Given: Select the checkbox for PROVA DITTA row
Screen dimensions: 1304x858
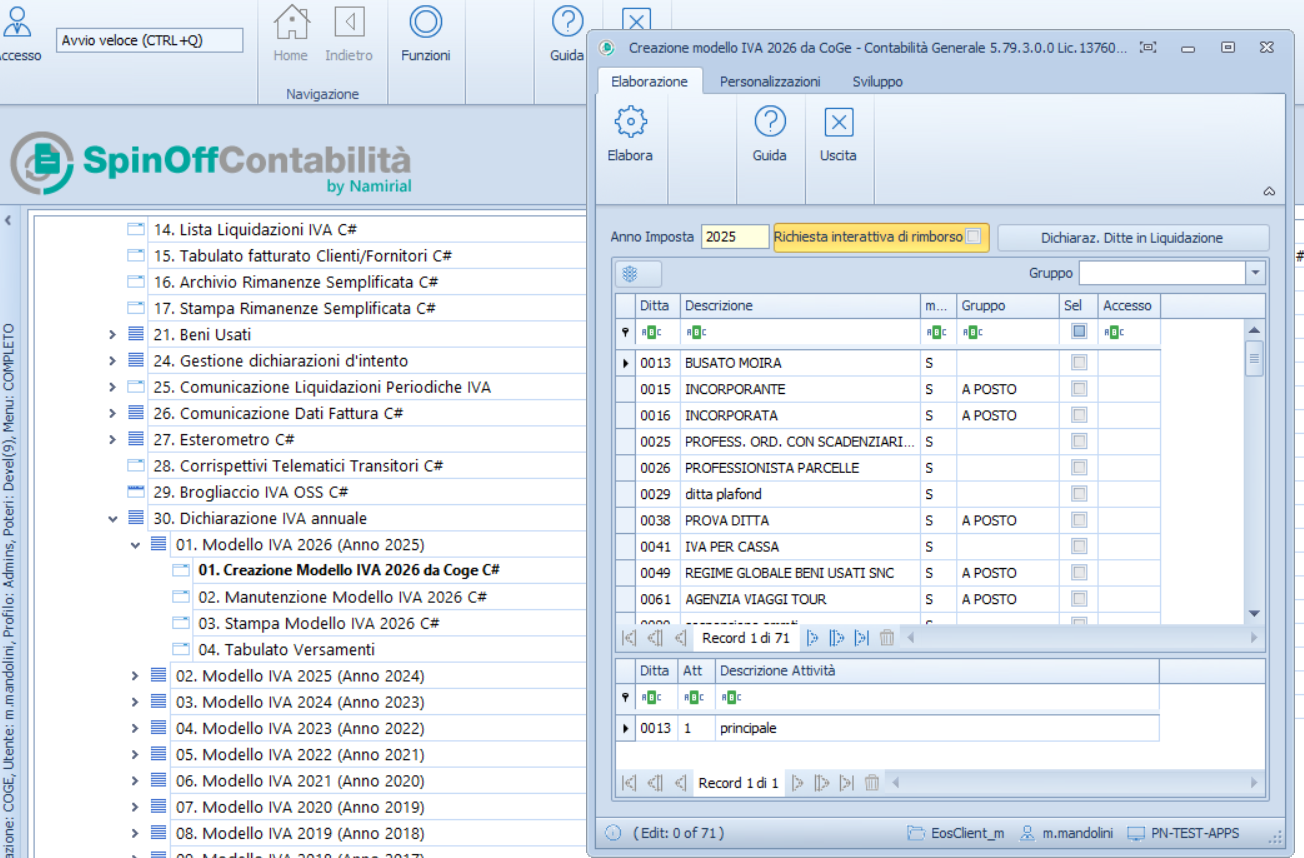Looking at the screenshot, I should [1078, 521].
